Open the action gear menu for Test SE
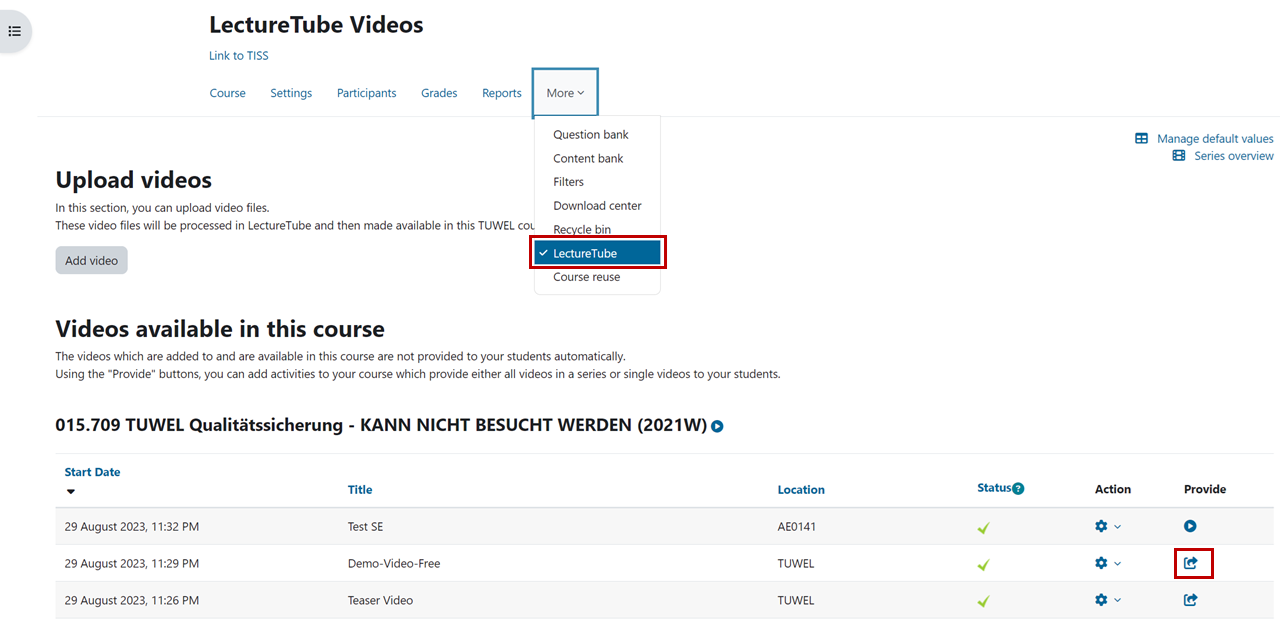Image resolution: width=1280 pixels, height=620 pixels. point(1108,526)
